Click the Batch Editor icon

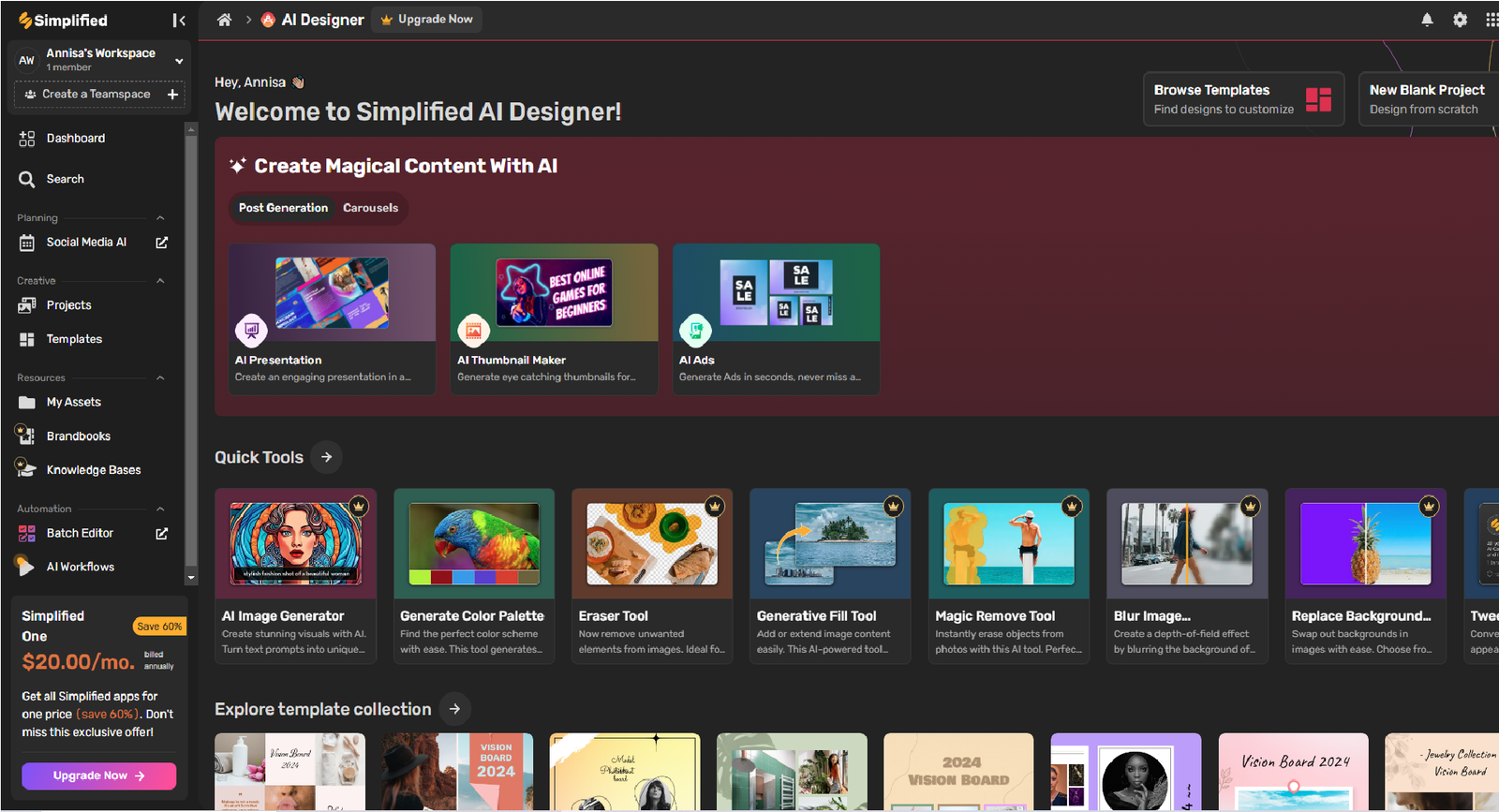27,534
